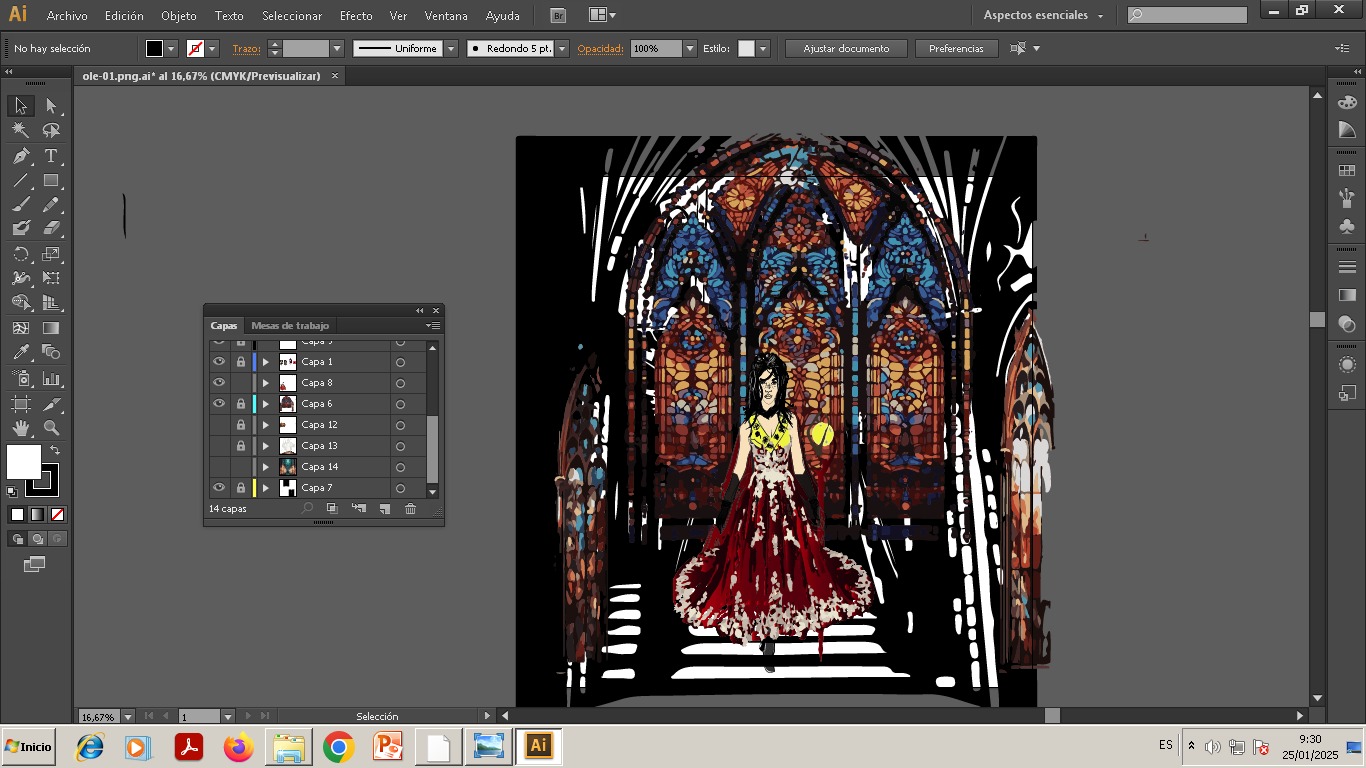Open the Archivo menu
The height and width of the screenshot is (768, 1366).
coord(67,16)
